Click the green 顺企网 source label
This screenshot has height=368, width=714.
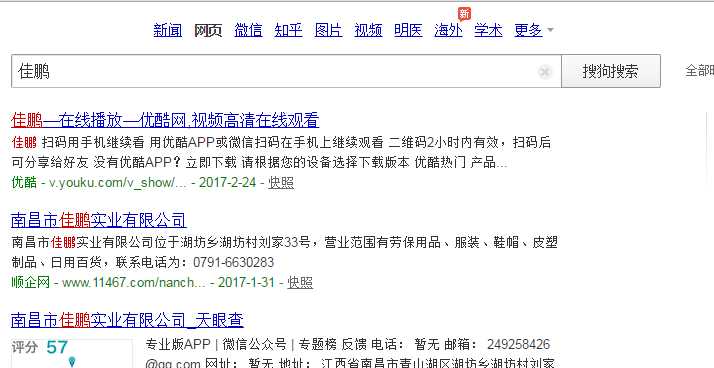pyautogui.click(x=31, y=282)
